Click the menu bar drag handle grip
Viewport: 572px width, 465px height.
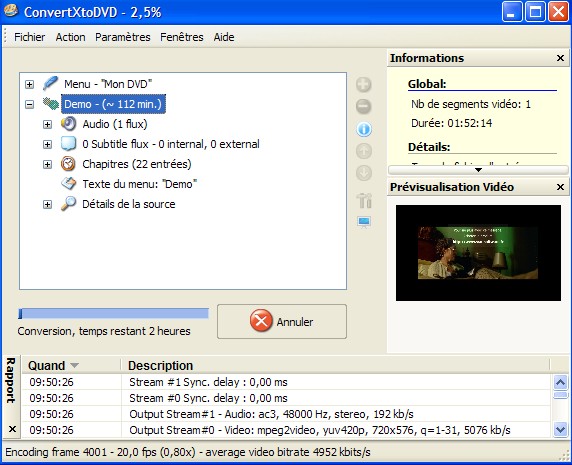click(x=5, y=37)
